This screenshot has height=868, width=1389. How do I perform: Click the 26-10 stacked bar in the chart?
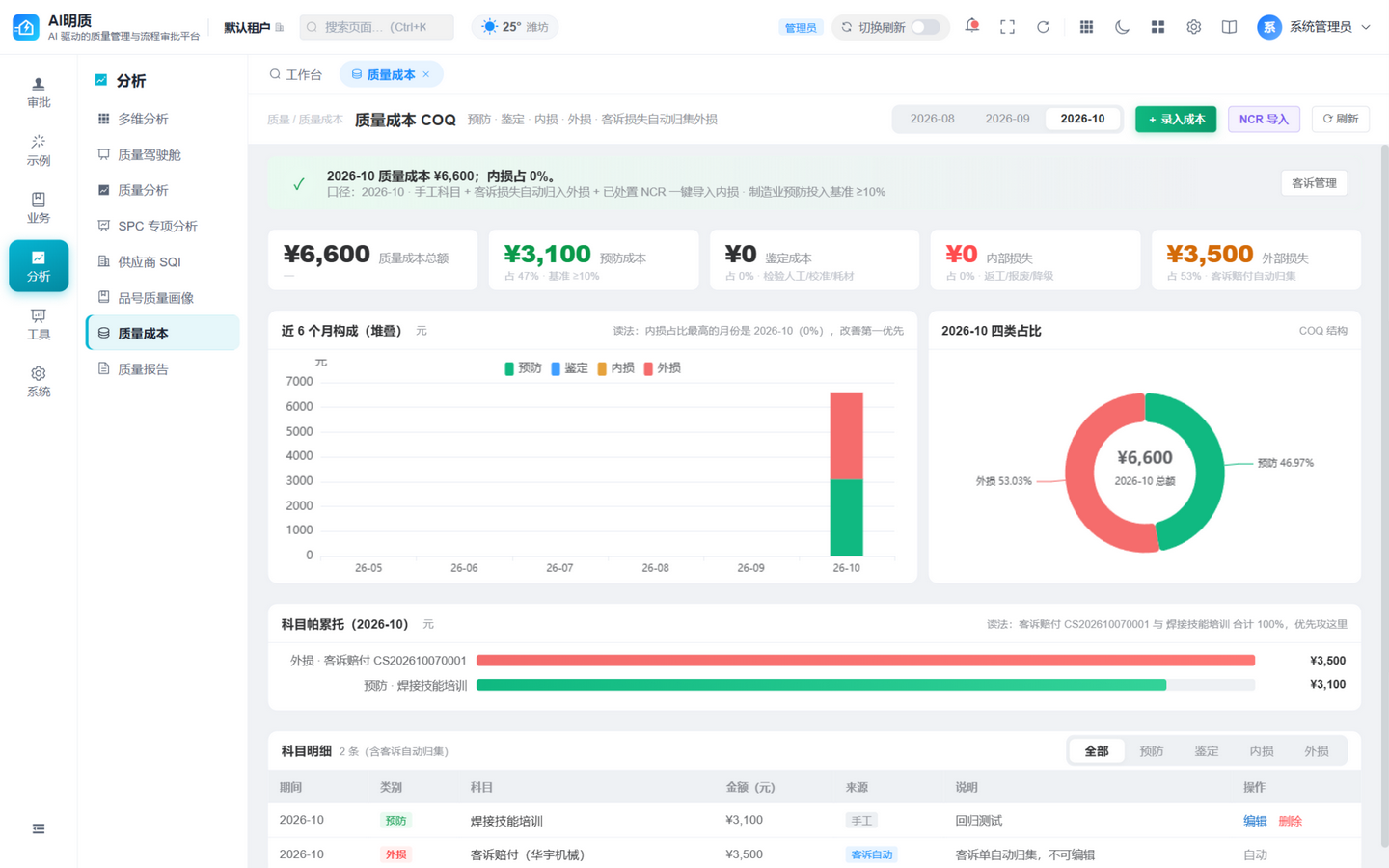(846, 474)
